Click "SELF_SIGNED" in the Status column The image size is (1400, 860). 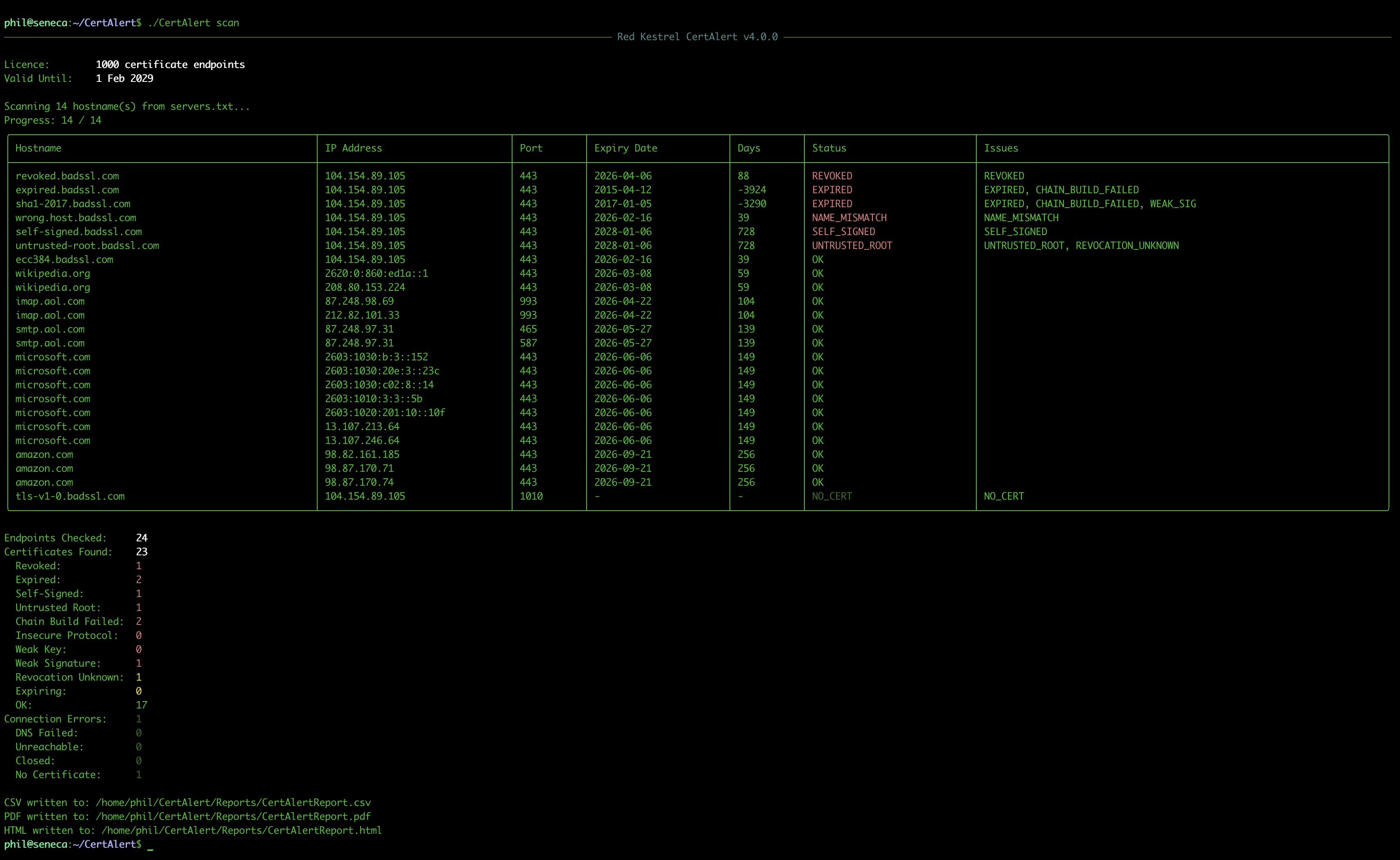[844, 231]
